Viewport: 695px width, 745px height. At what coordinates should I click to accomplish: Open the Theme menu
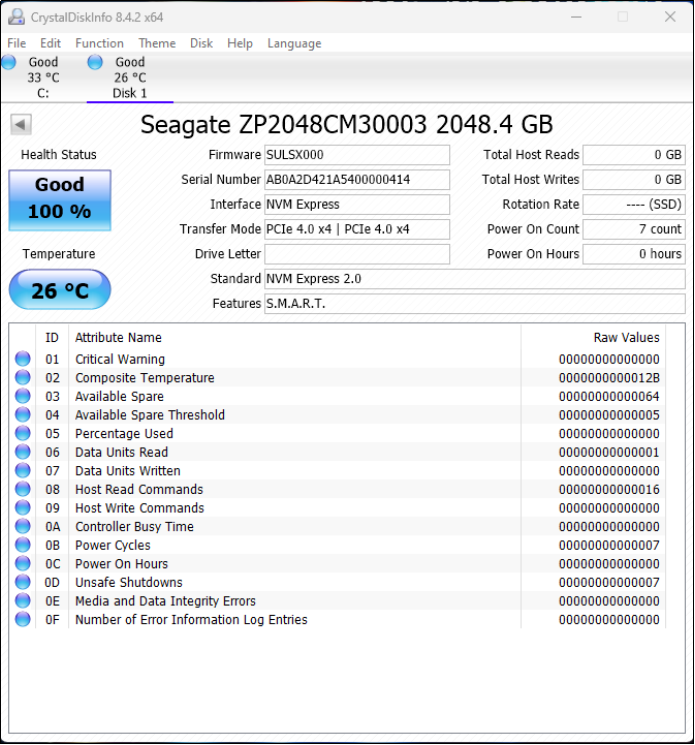(x=157, y=43)
